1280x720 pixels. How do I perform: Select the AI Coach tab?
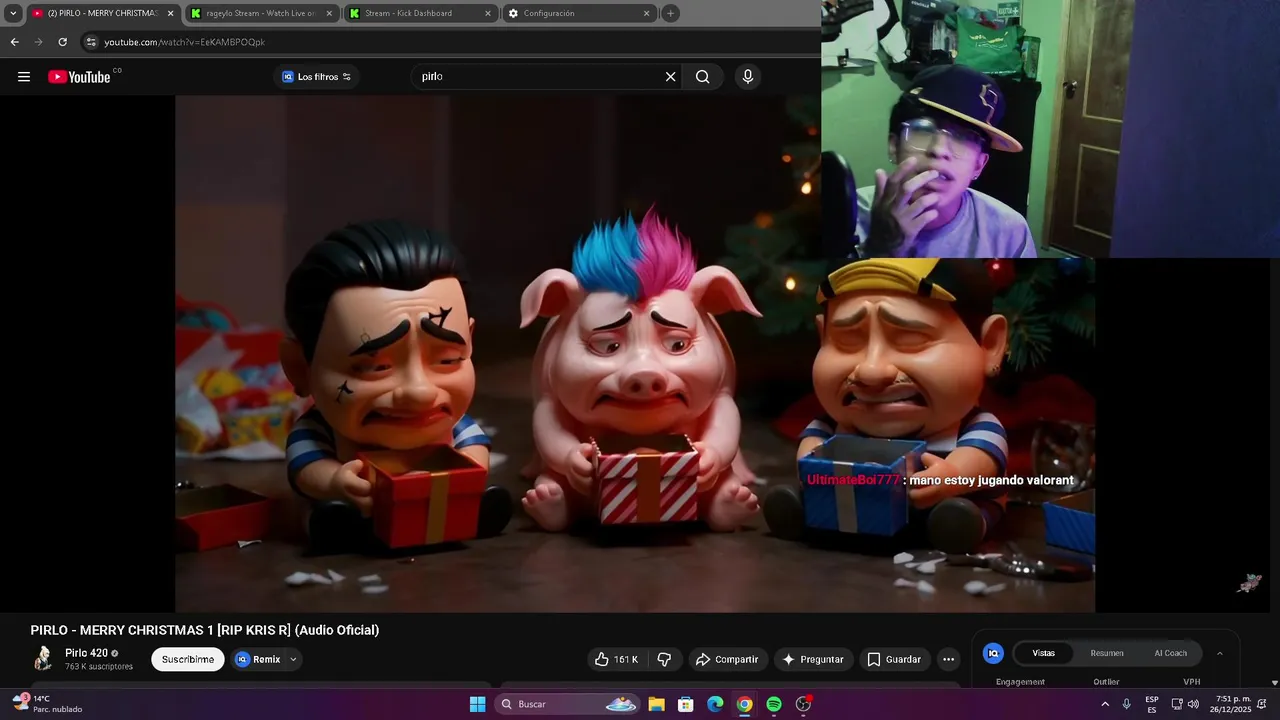tap(1171, 653)
